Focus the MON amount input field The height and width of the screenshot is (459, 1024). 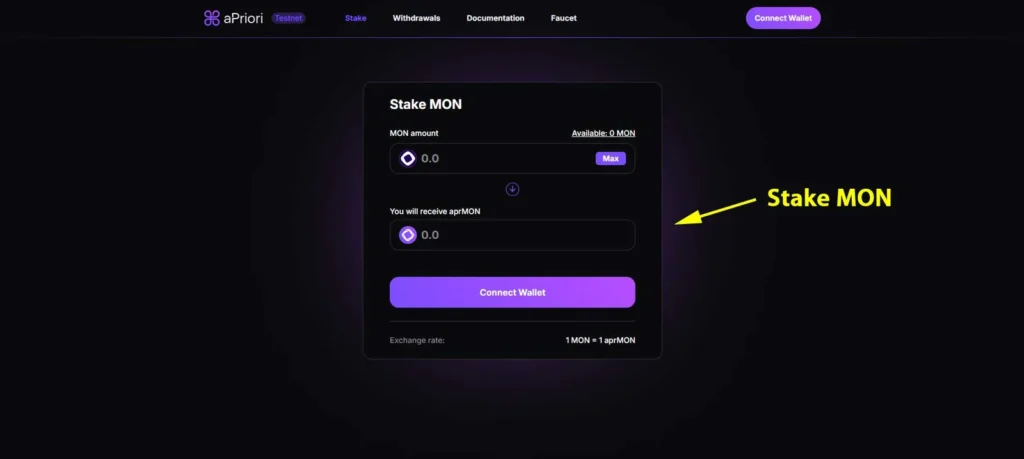click(513, 159)
